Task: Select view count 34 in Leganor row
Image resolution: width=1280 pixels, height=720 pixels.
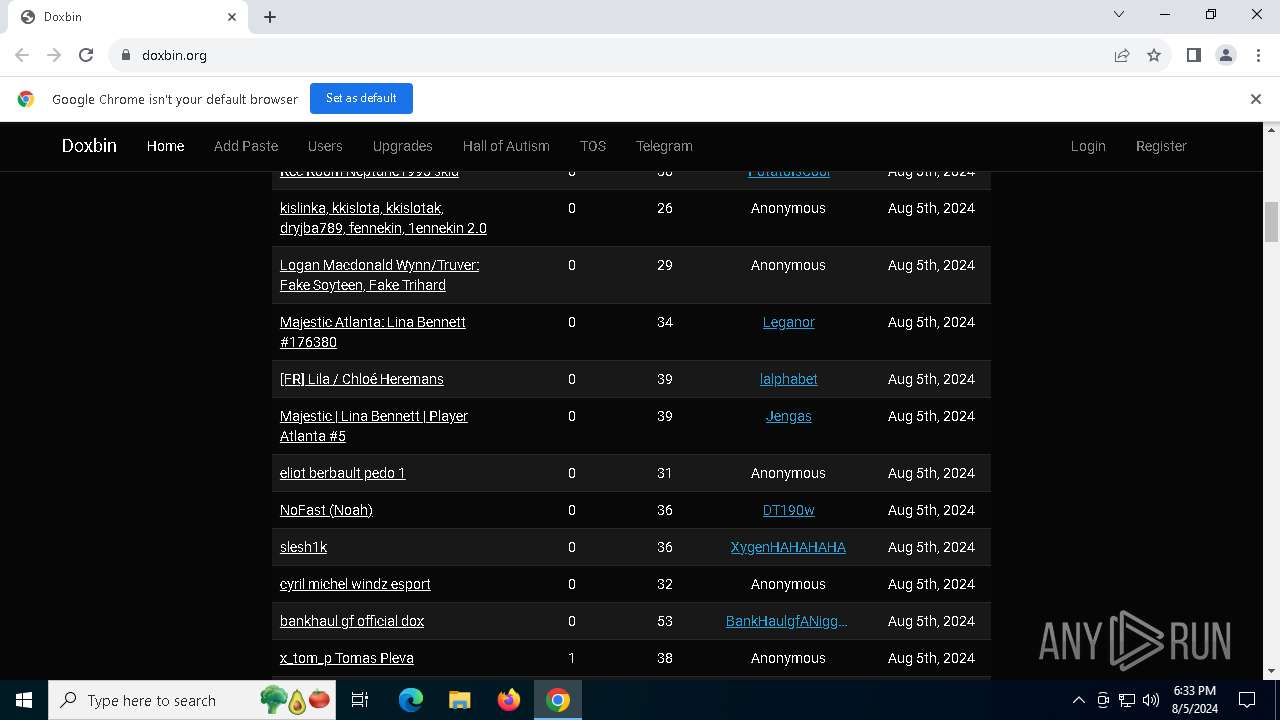Action: [x=665, y=322]
